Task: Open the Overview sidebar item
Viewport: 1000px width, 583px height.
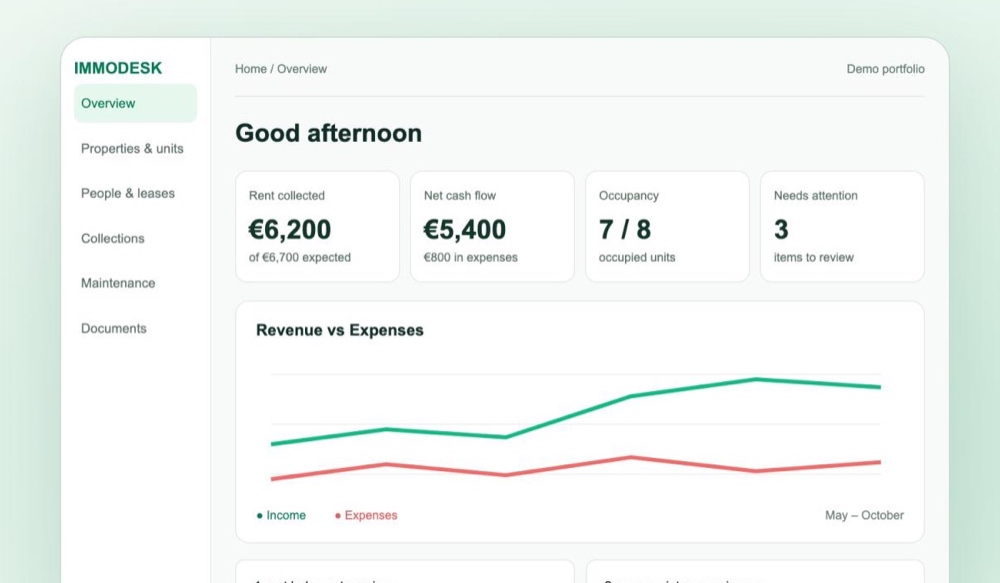Action: click(135, 103)
